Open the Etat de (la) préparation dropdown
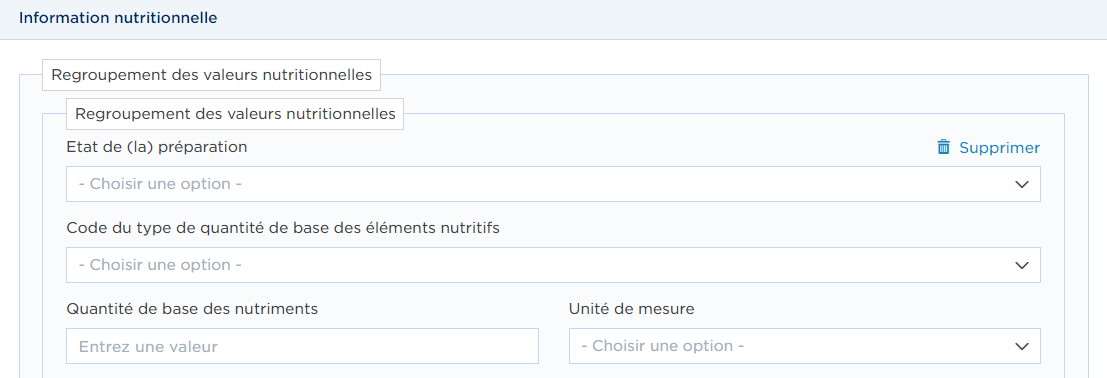1107x378 pixels. (x=553, y=184)
